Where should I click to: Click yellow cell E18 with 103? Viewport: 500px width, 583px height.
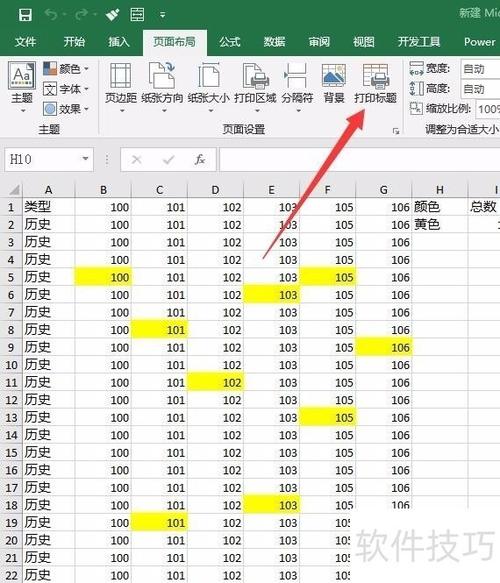272,505
